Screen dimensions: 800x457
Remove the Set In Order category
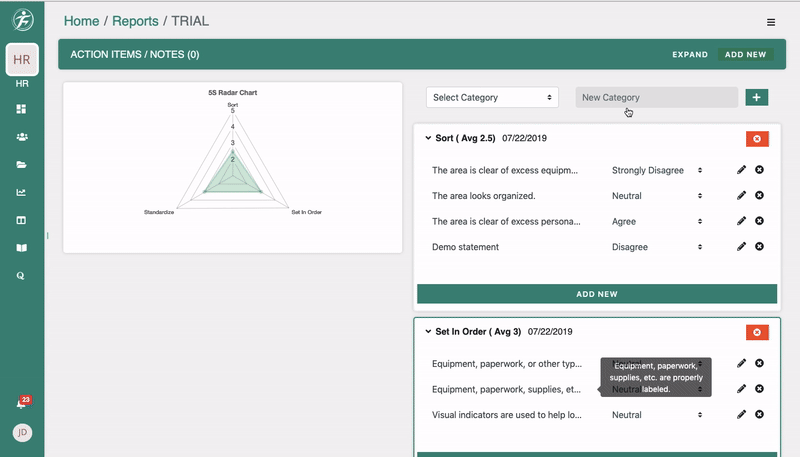(757, 332)
